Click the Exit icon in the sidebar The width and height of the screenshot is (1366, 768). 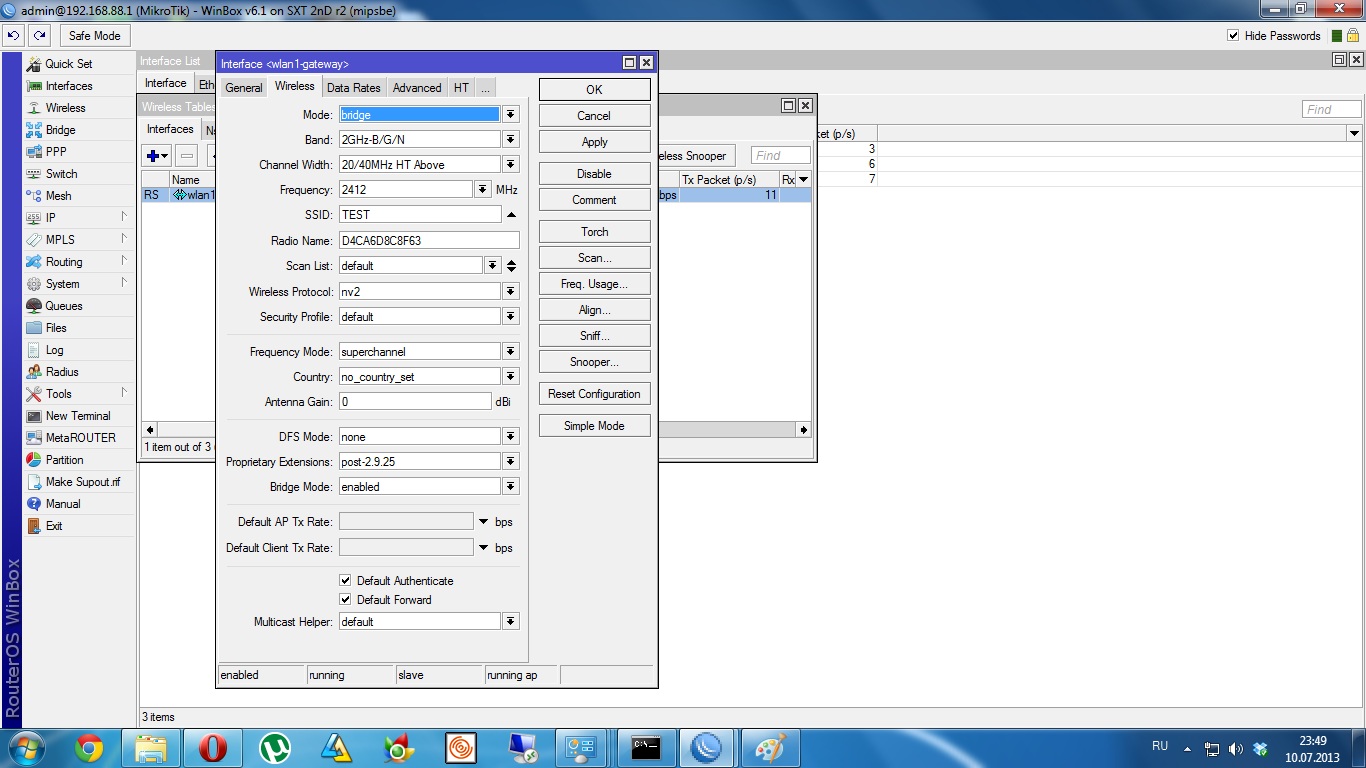point(35,526)
